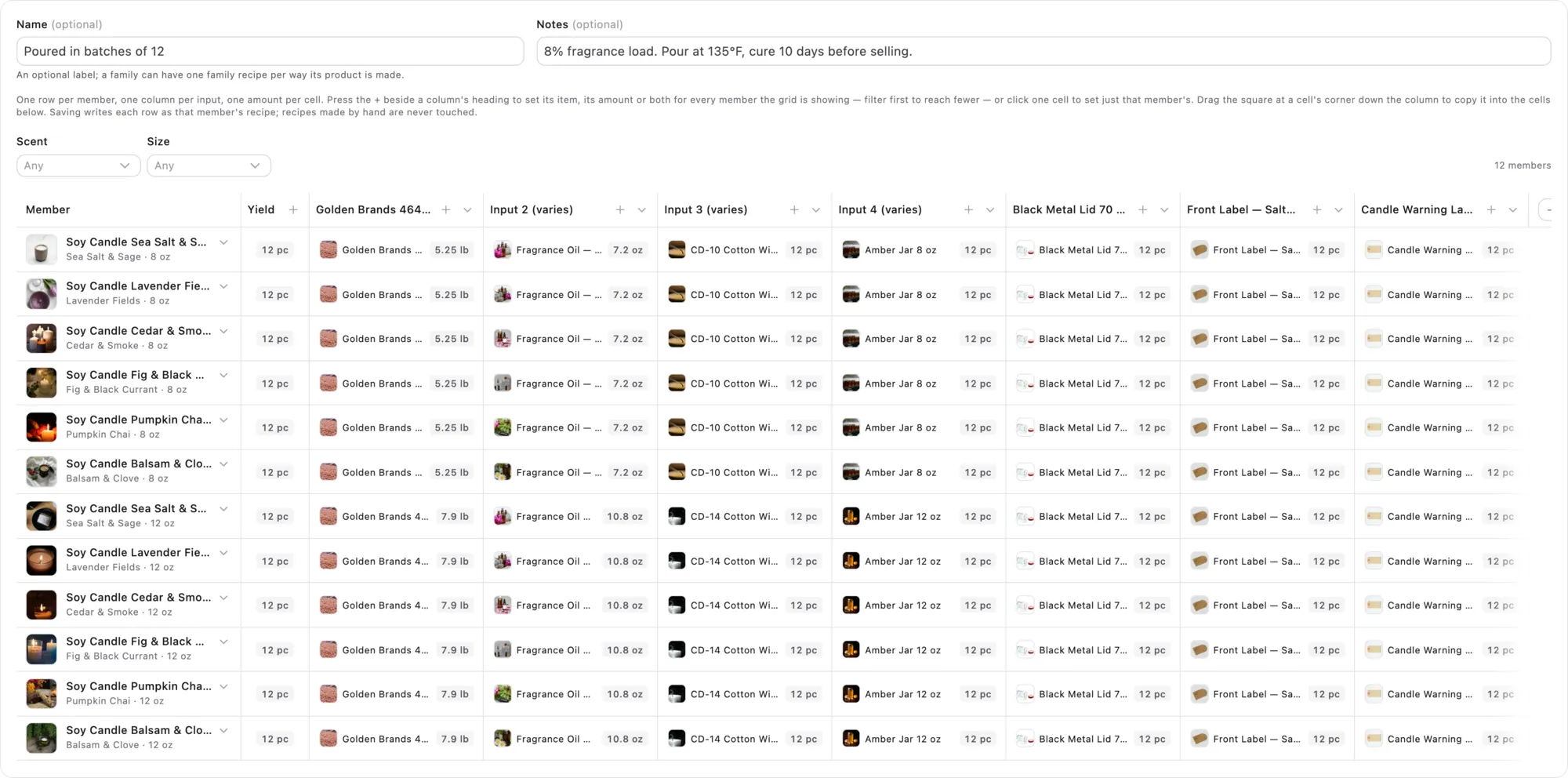Open the Input 2 (varies) column chevron menu
This screenshot has width=1568, height=778.
[642, 209]
